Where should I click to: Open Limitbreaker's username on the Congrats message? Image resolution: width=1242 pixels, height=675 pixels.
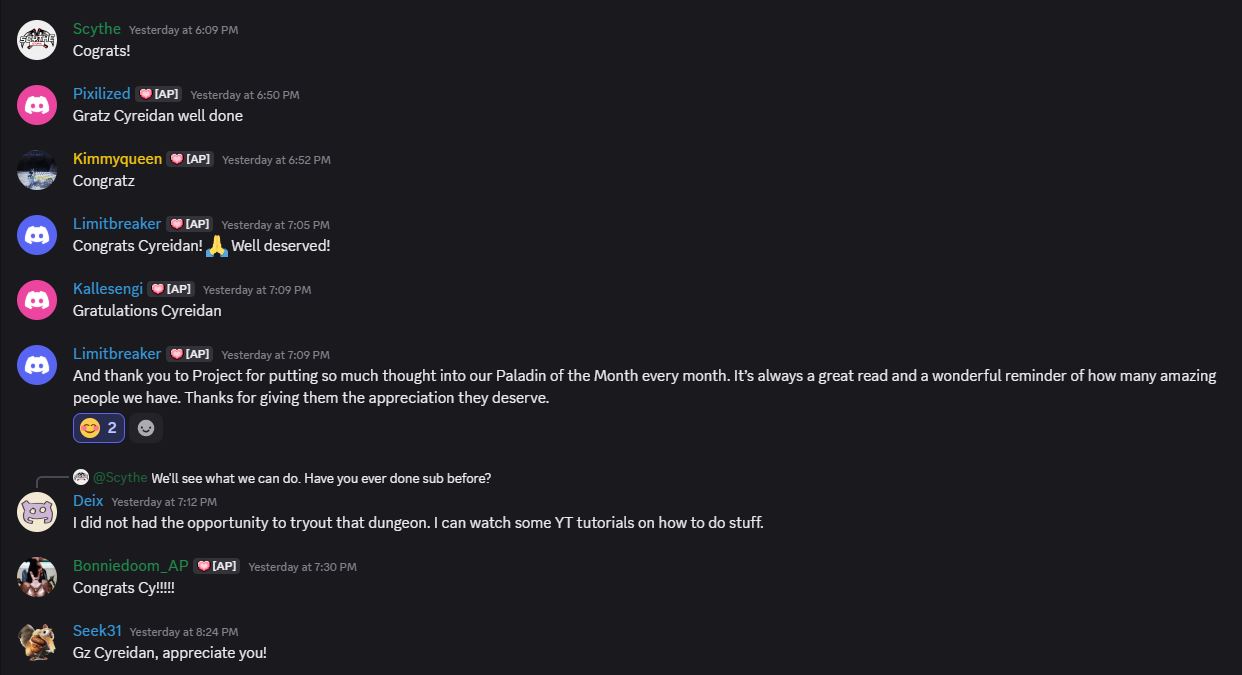pos(117,224)
